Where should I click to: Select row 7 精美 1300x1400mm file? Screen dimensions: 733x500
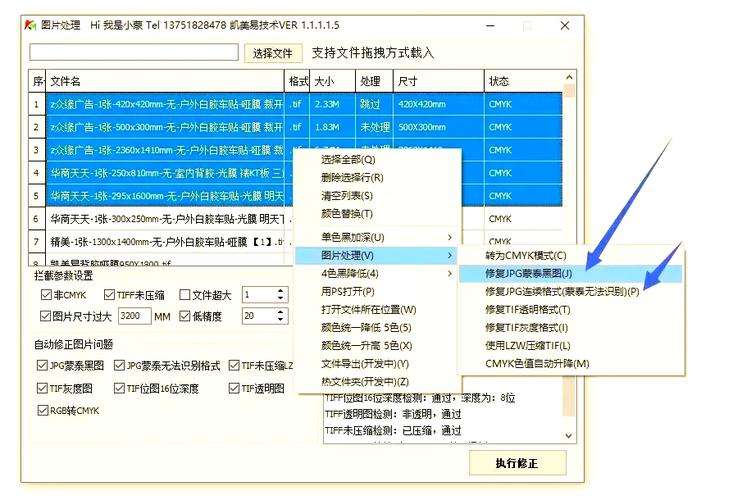pyautogui.click(x=166, y=242)
